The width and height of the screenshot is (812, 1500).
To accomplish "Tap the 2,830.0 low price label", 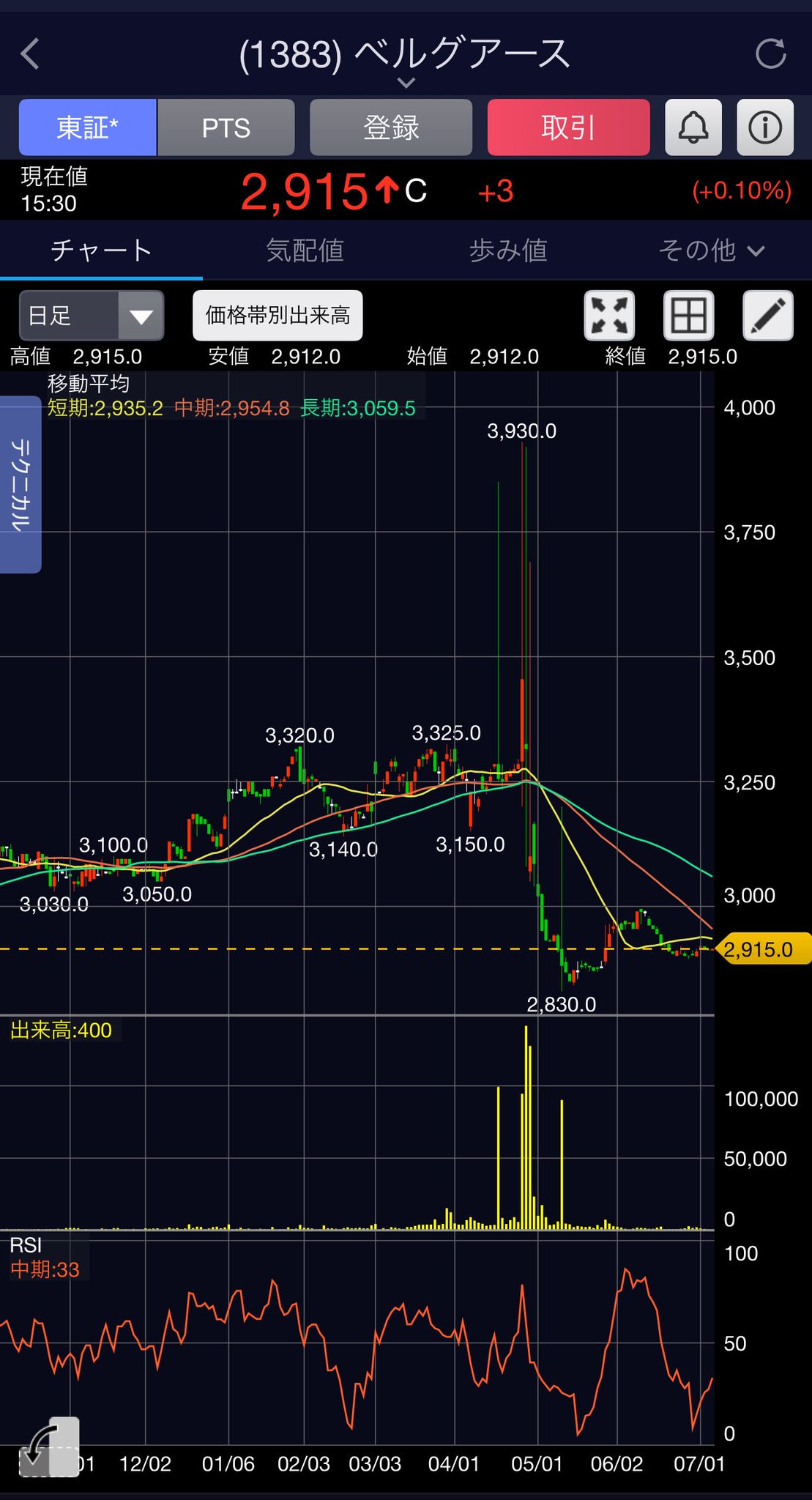I will point(561,1004).
